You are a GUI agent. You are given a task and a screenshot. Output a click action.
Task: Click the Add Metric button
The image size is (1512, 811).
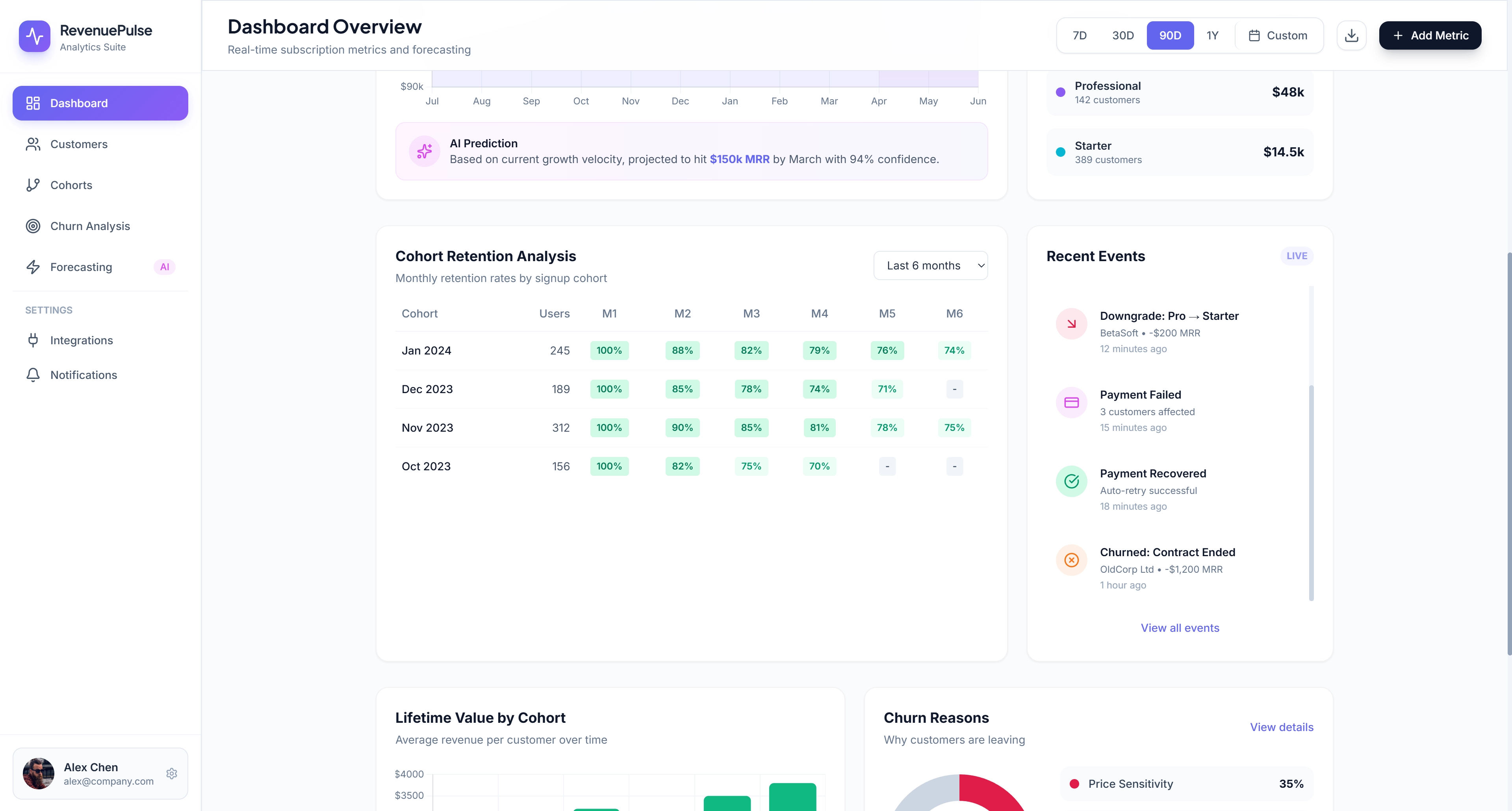tap(1430, 35)
